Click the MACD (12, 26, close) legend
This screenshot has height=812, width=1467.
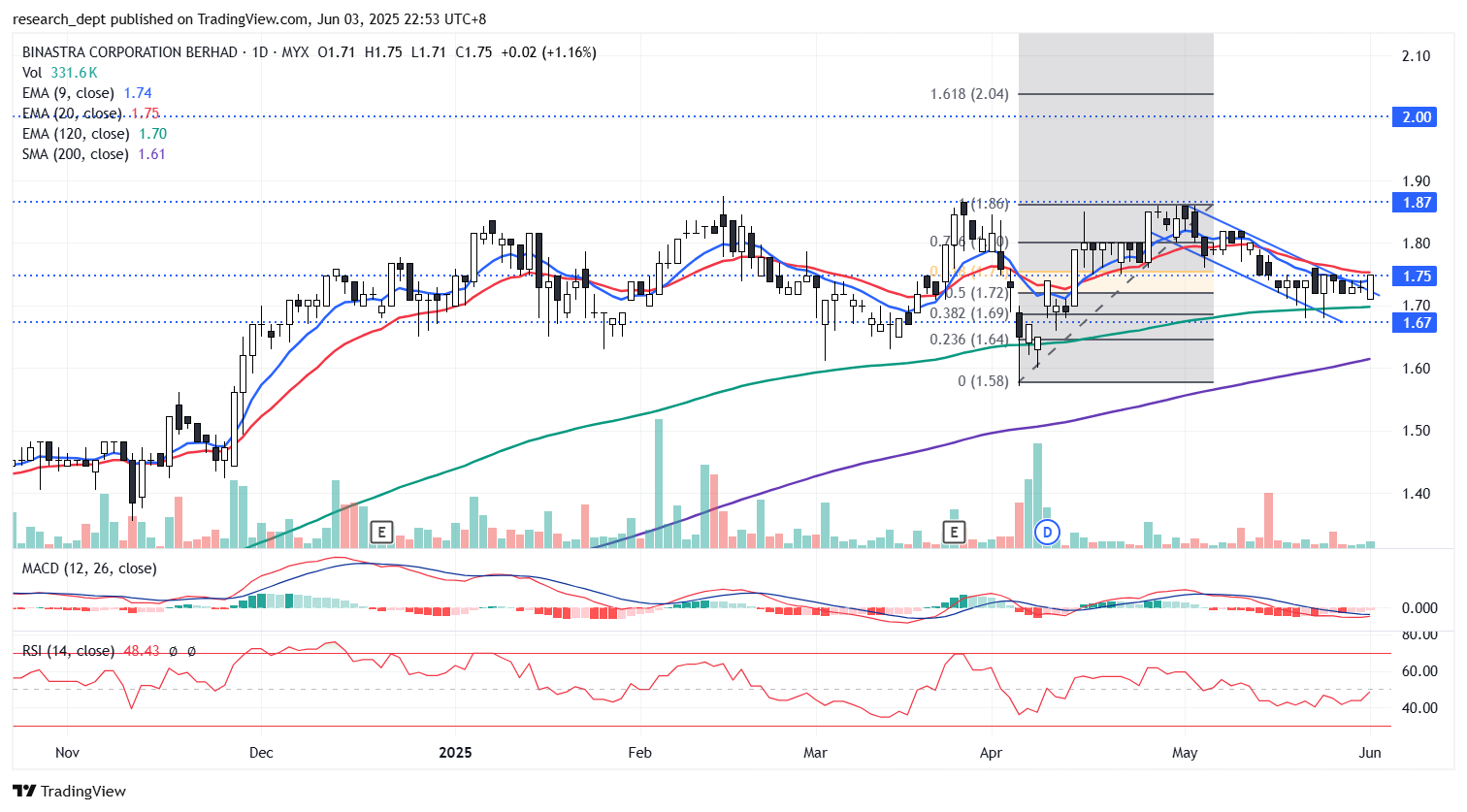[x=89, y=568]
